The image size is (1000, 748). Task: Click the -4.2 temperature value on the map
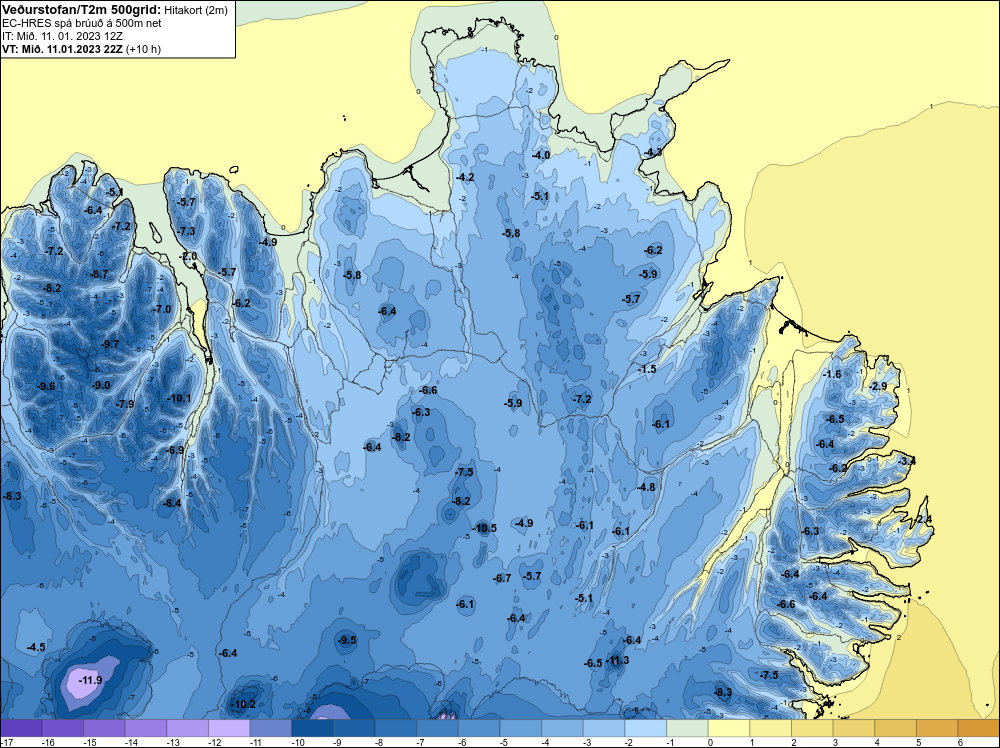466,177
